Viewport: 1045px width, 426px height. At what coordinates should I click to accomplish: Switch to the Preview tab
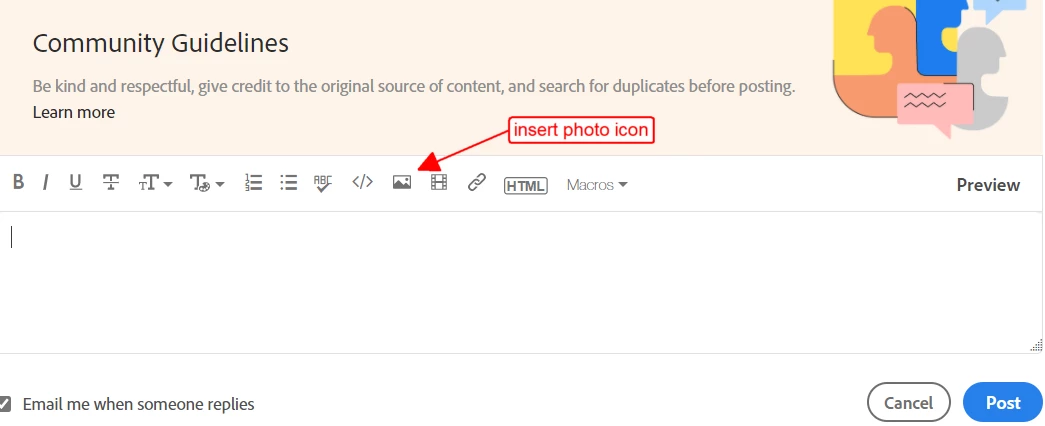click(988, 185)
